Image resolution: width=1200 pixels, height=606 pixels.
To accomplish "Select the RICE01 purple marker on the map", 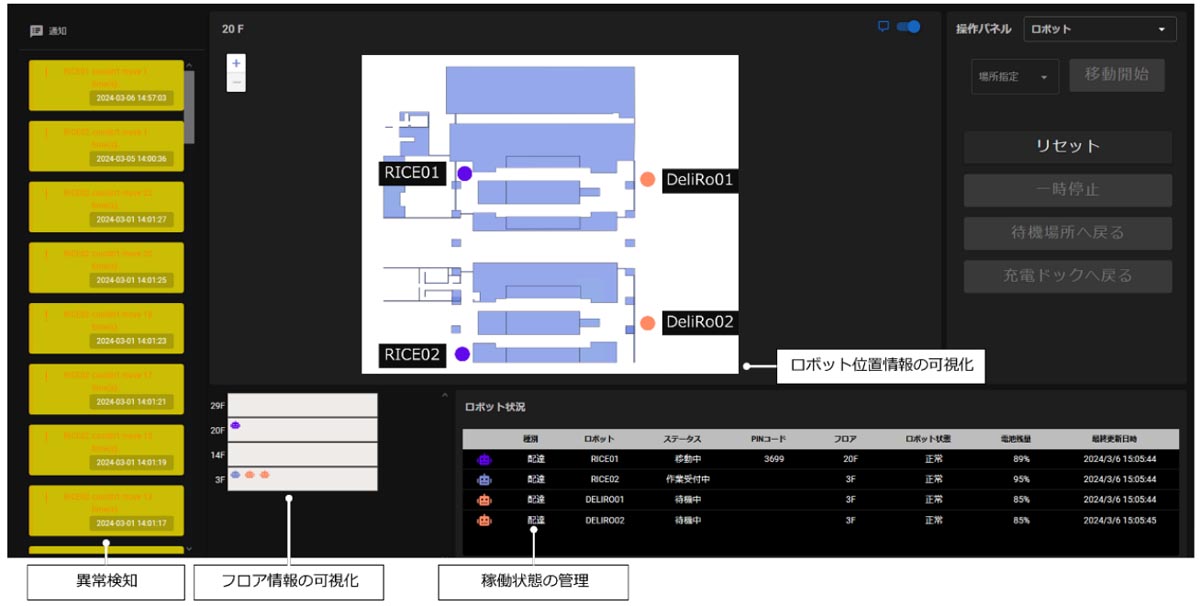I will [x=464, y=174].
